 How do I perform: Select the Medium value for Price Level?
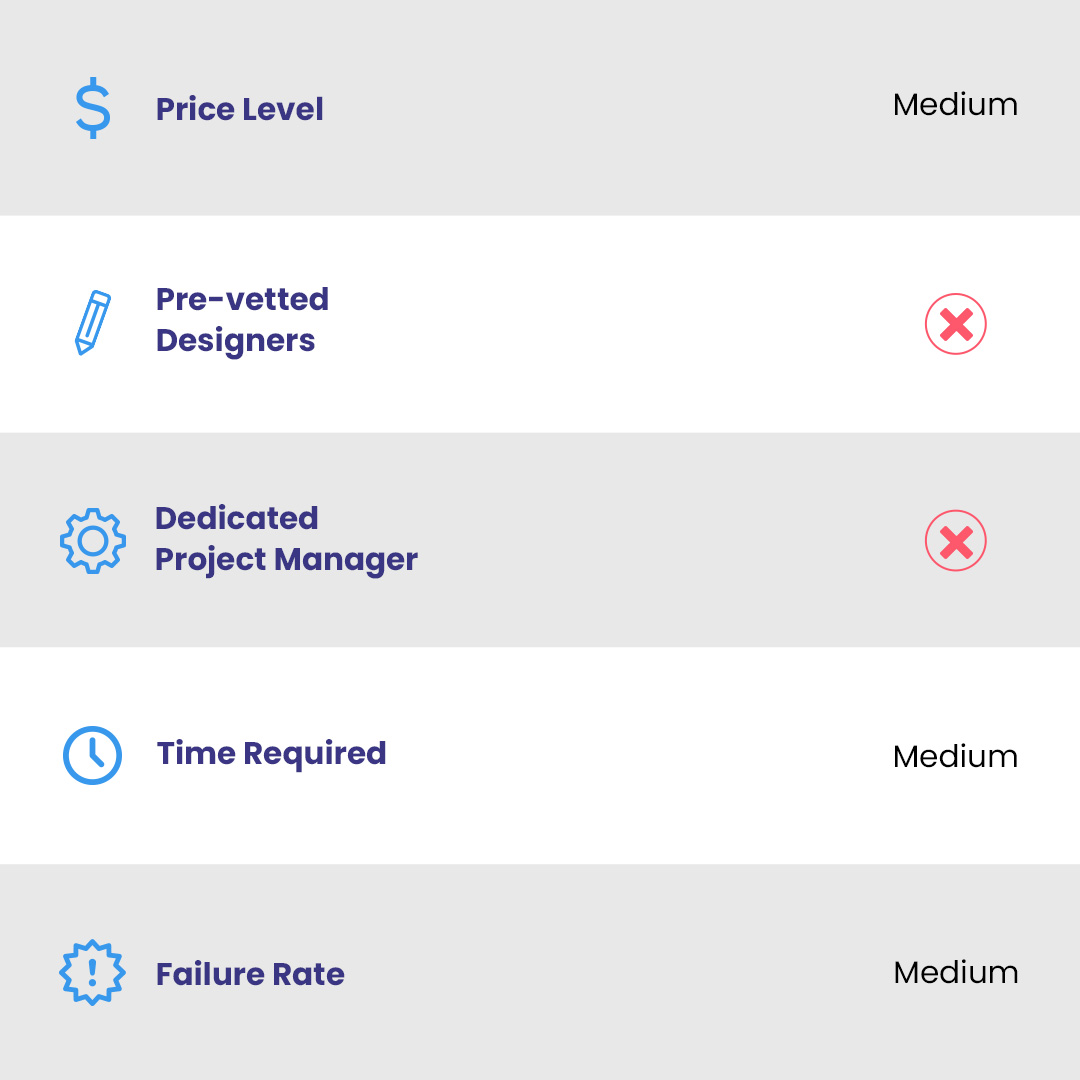955,105
